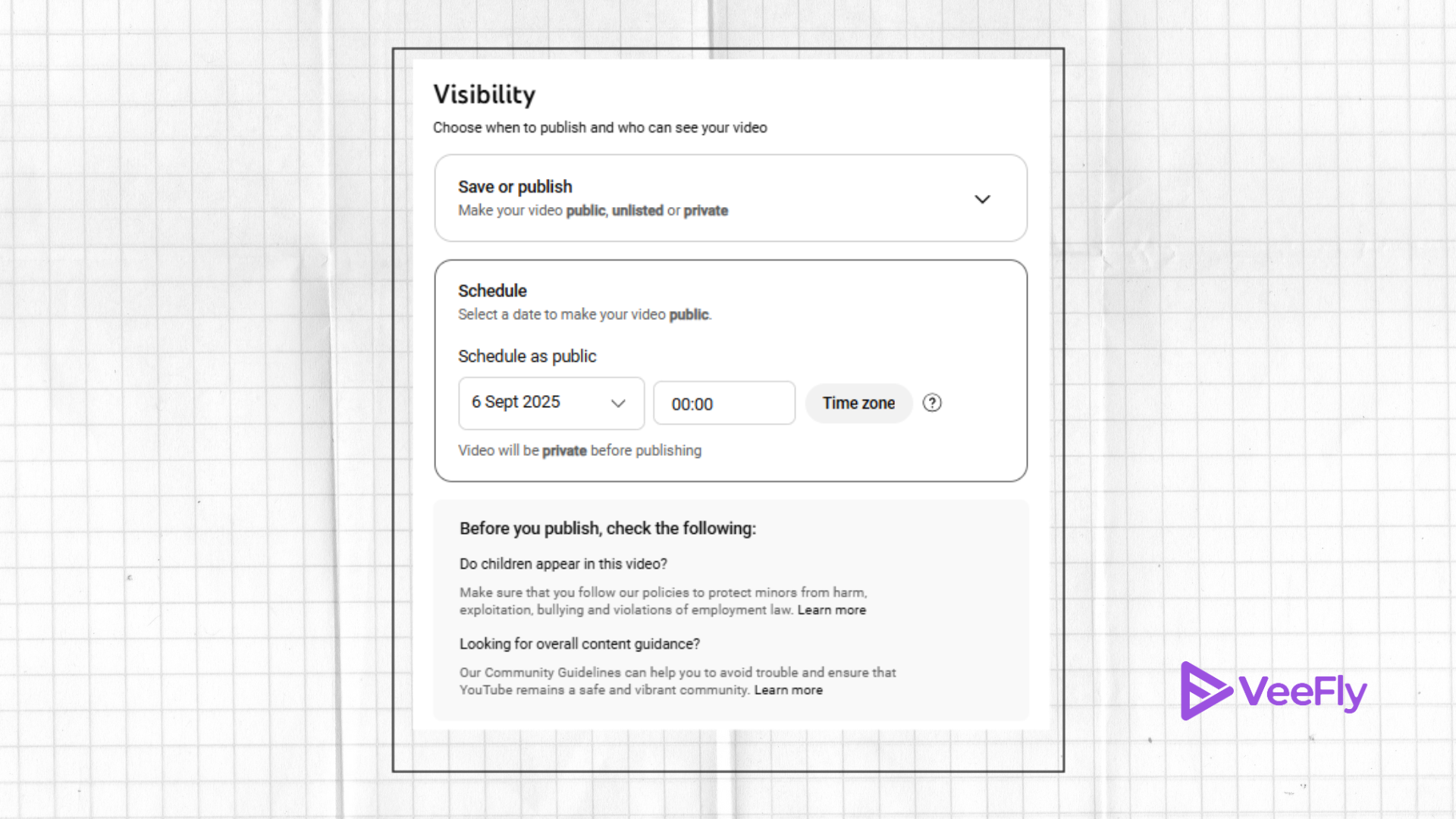The height and width of the screenshot is (819, 1456).
Task: Click the Visibility title heading
Action: coord(484,95)
